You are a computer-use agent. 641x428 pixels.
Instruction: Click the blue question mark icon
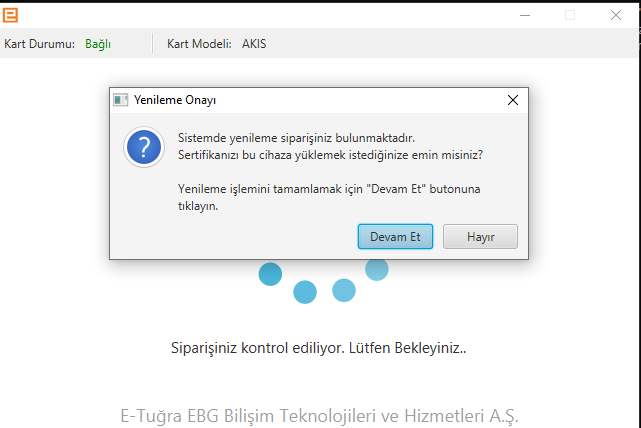(x=144, y=147)
